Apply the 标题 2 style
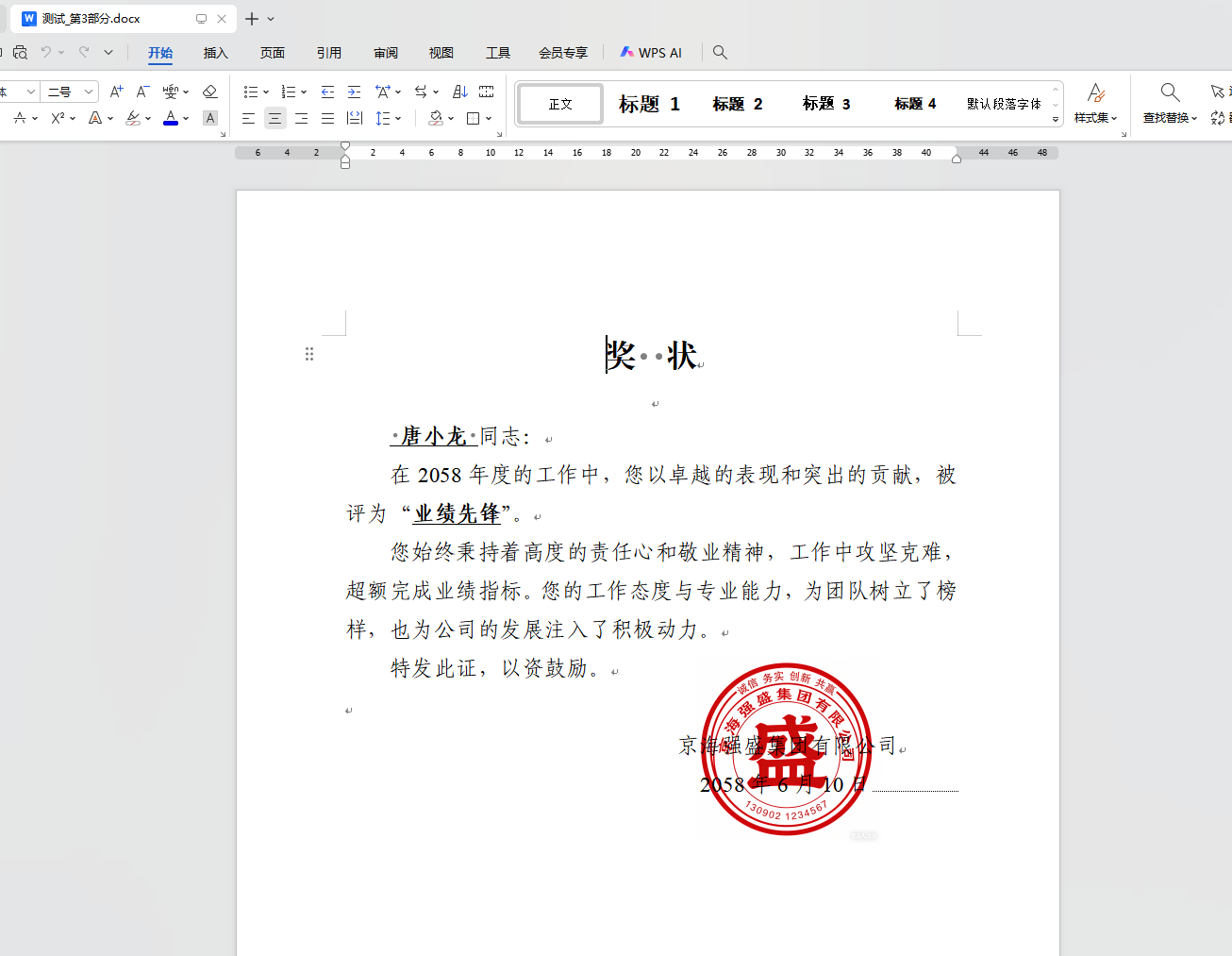The height and width of the screenshot is (956, 1232). 738,104
